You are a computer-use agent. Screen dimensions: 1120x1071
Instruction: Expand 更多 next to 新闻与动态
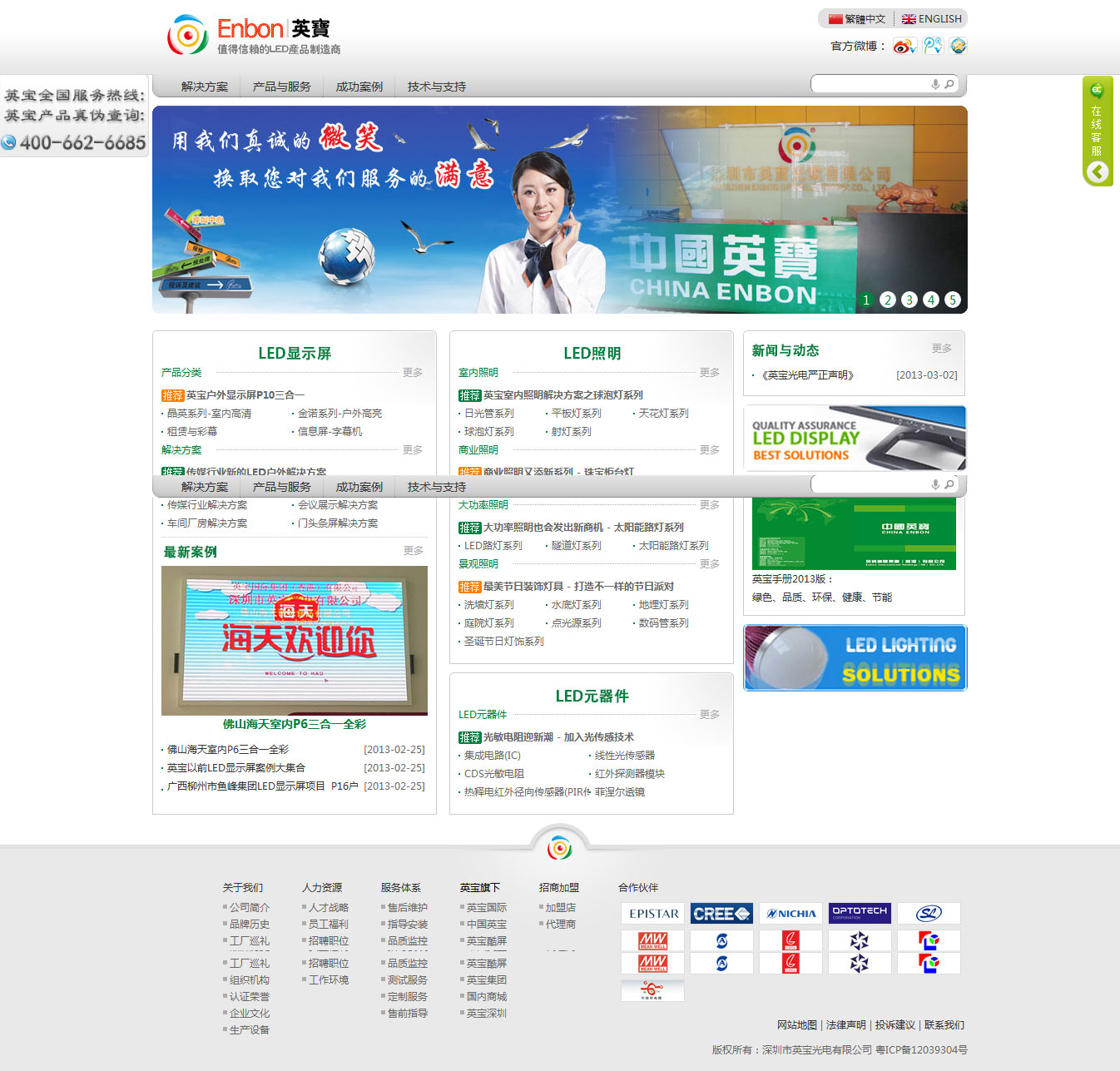click(942, 349)
